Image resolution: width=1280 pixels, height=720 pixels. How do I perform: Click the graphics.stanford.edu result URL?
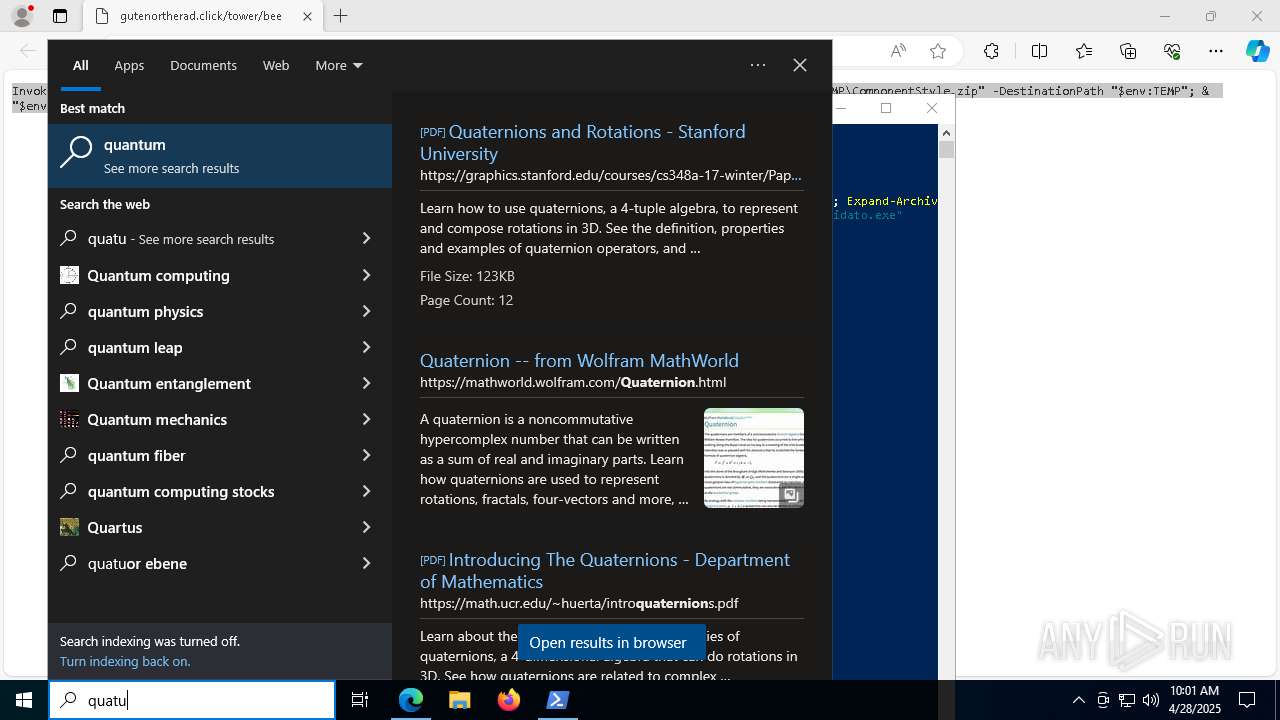click(610, 175)
